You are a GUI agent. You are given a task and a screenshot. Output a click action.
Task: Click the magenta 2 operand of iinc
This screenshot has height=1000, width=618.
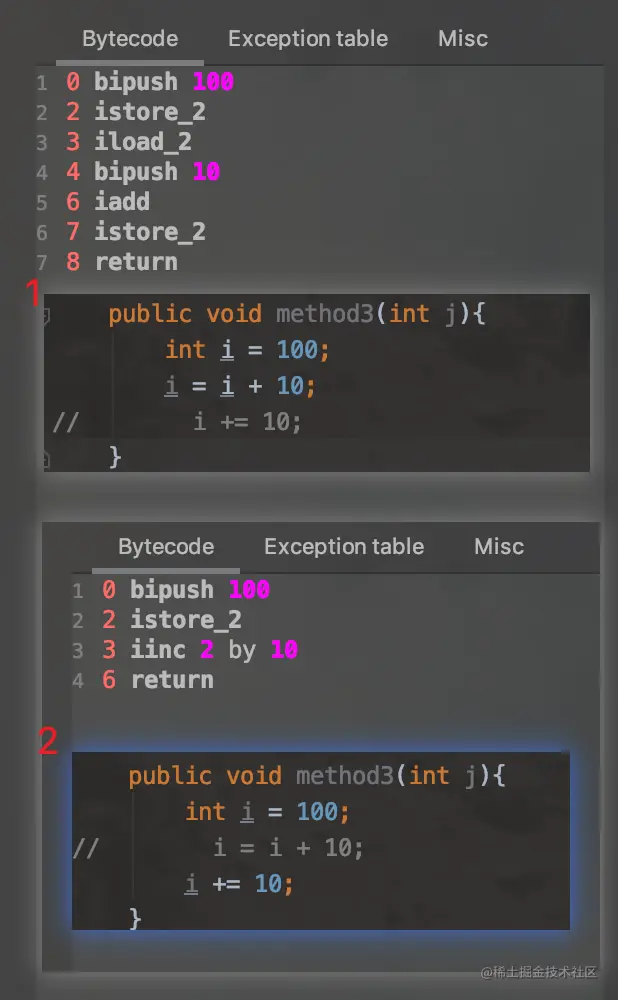click(x=207, y=650)
